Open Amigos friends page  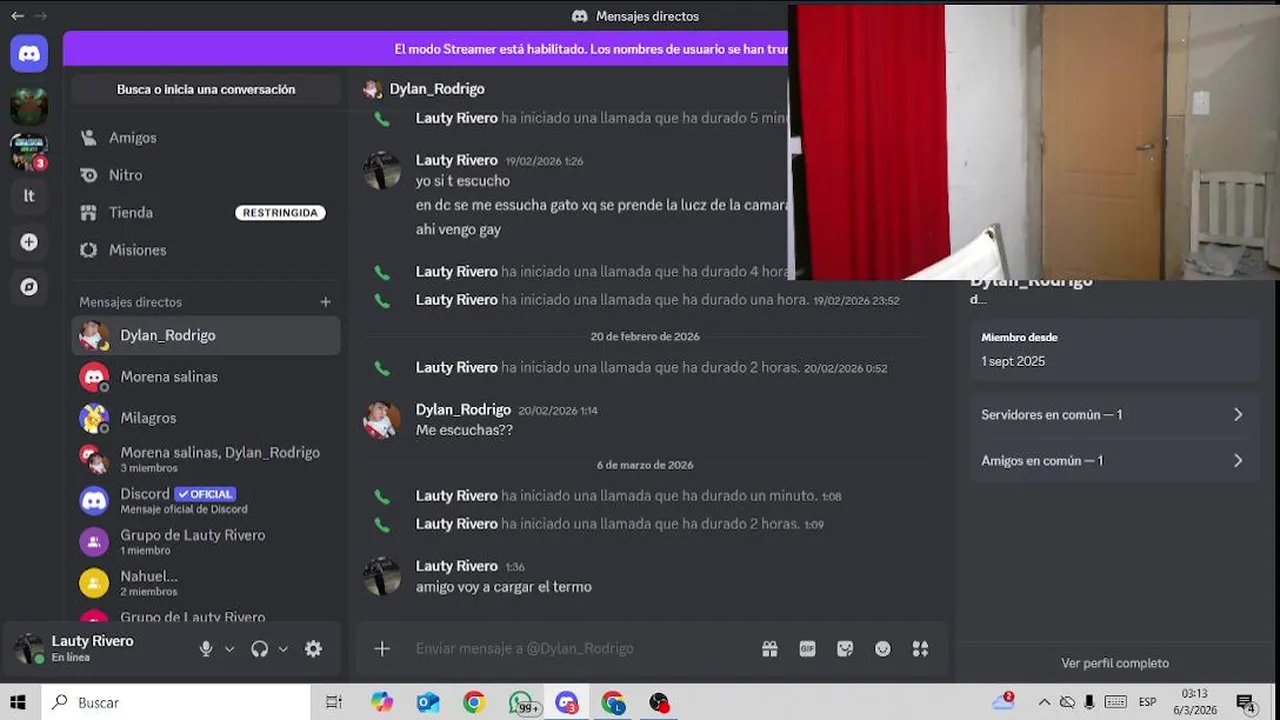[206, 138]
